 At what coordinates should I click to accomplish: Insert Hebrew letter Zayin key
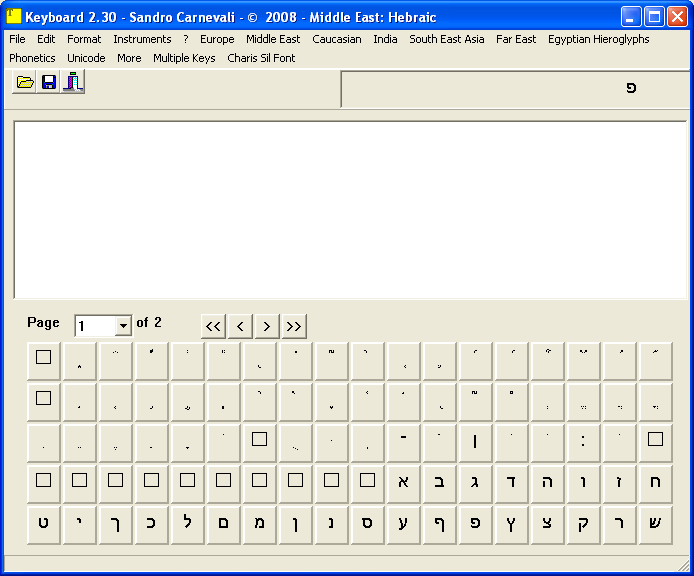[x=620, y=484]
